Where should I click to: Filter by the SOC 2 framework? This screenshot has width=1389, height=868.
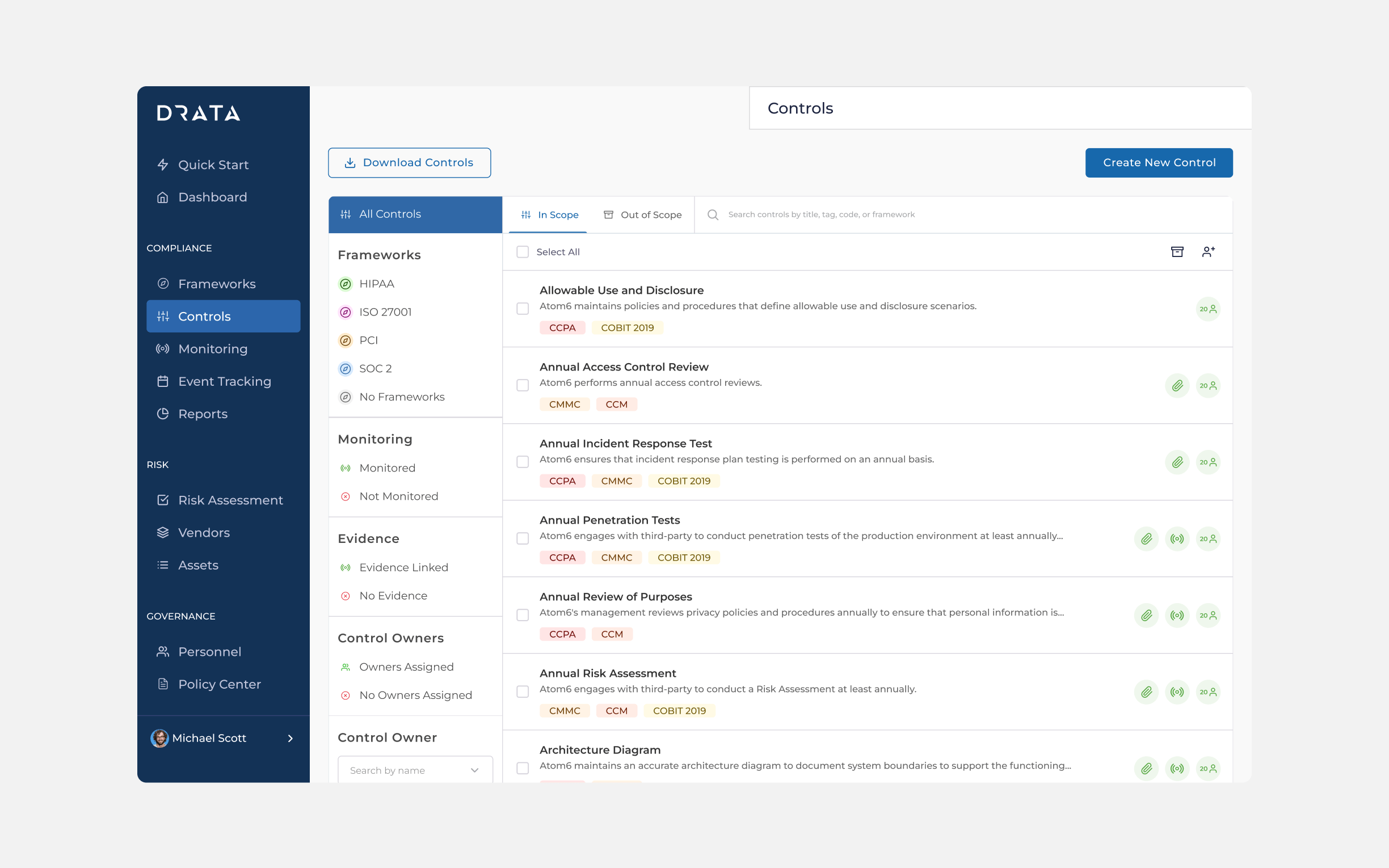point(365,369)
